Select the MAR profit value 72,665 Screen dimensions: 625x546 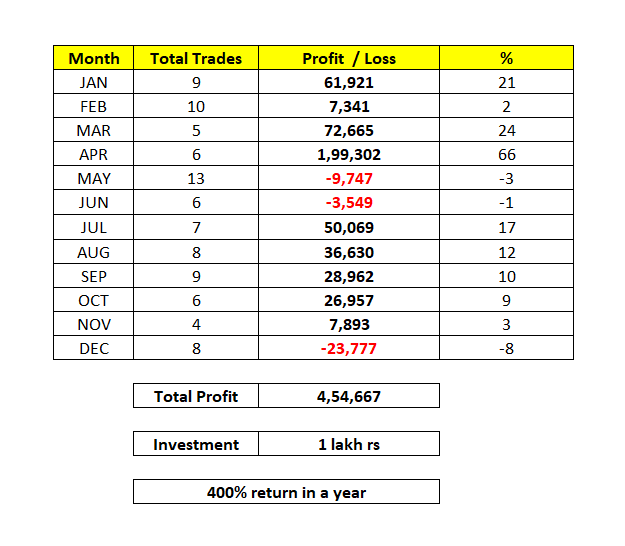(x=349, y=130)
